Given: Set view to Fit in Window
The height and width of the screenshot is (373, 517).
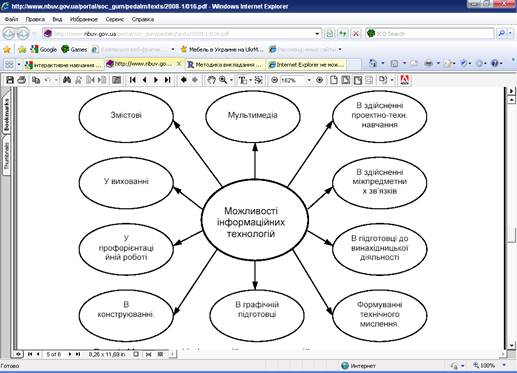Looking at the screenshot, I should [346, 80].
